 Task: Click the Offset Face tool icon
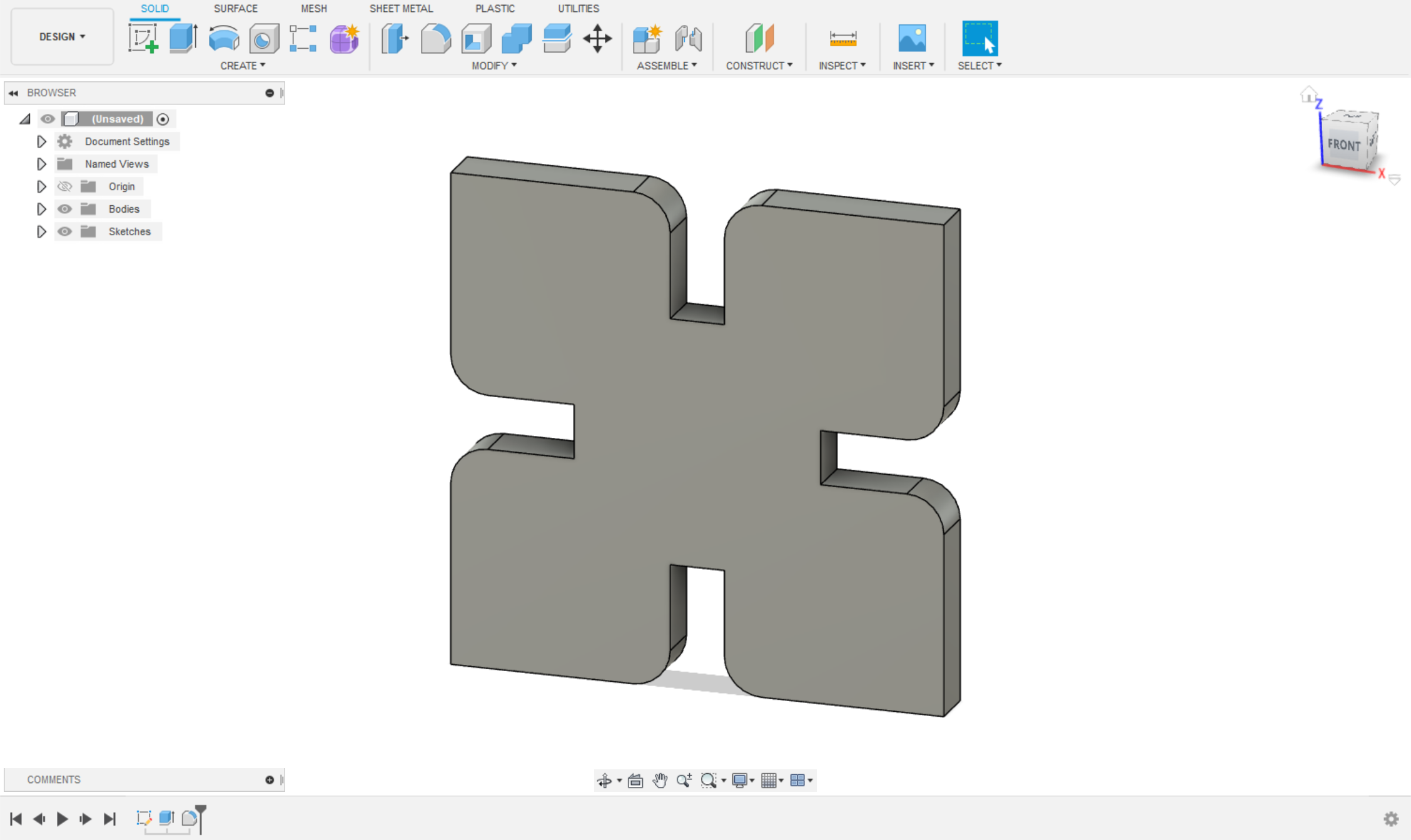(x=557, y=38)
